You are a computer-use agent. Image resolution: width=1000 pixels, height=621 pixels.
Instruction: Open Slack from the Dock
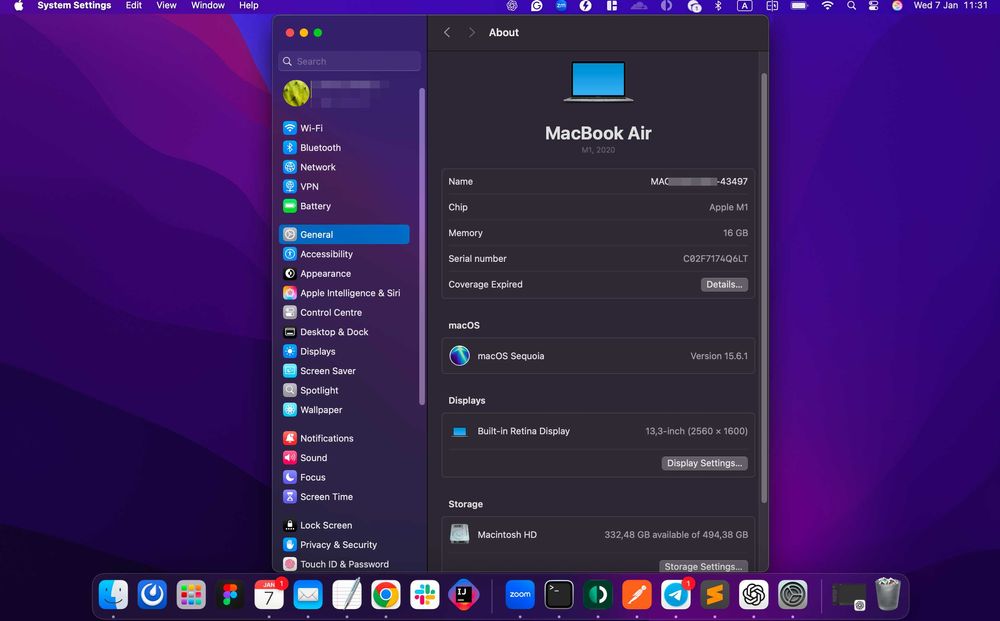coord(425,595)
